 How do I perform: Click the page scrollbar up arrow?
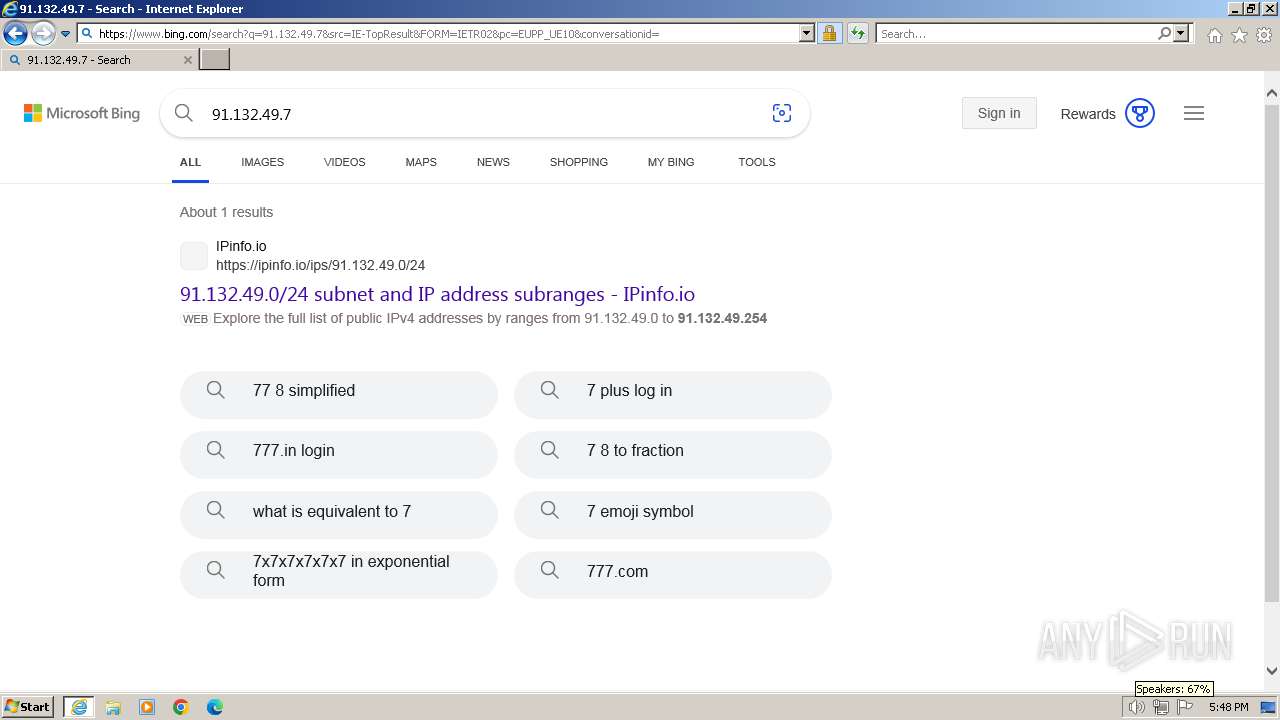tap(1272, 93)
